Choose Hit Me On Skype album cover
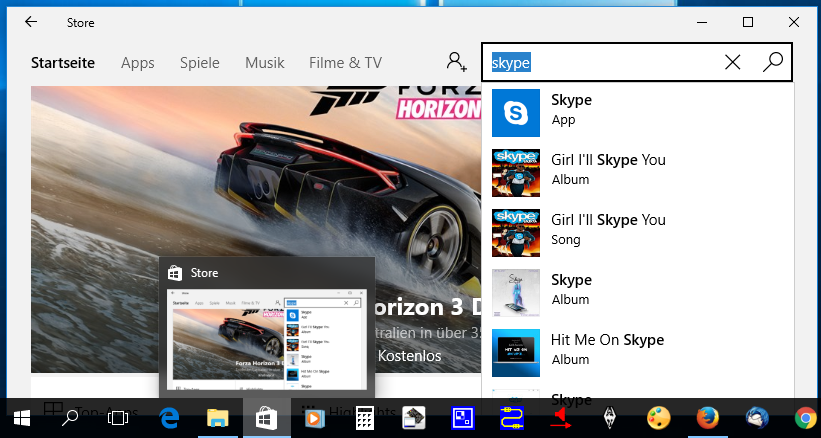 click(516, 353)
